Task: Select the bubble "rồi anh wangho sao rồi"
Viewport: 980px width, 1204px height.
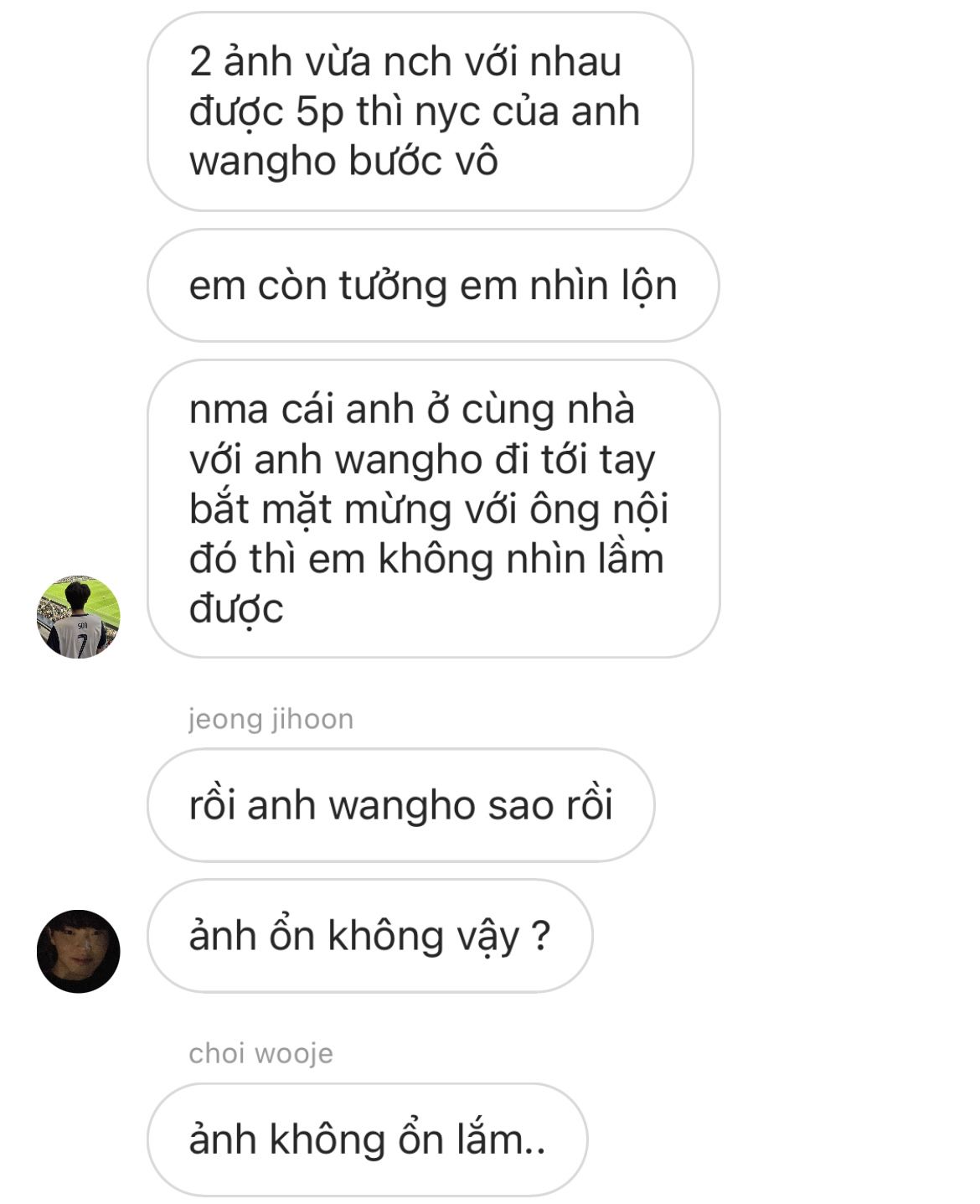Action: click(401, 805)
